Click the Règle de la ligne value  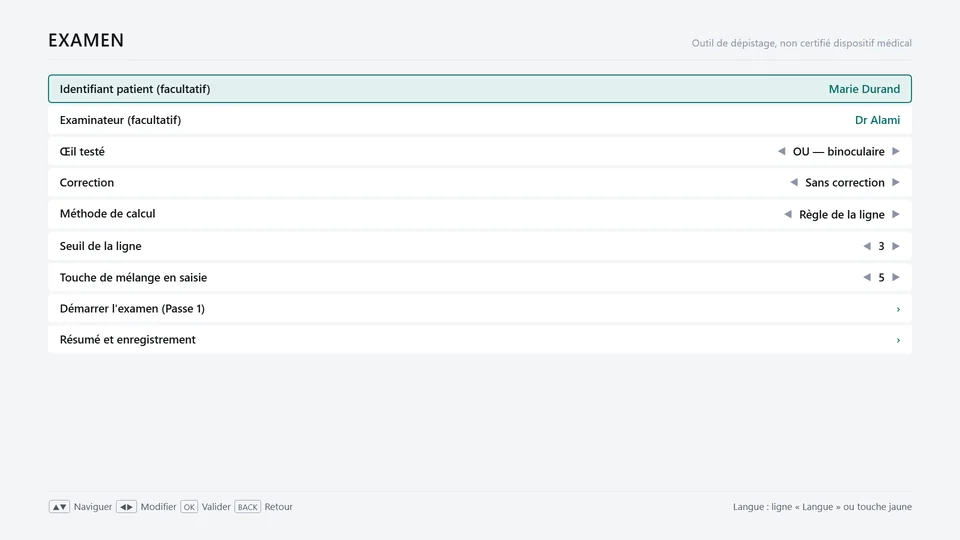(x=841, y=214)
